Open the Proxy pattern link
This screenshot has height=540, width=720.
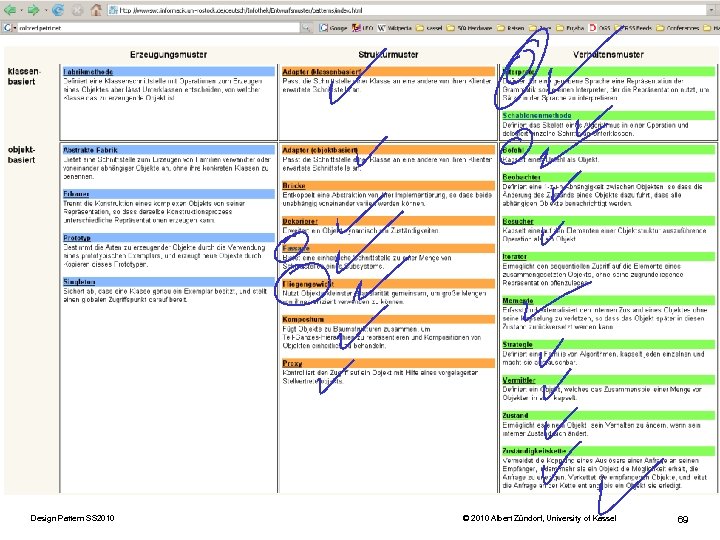point(292,363)
